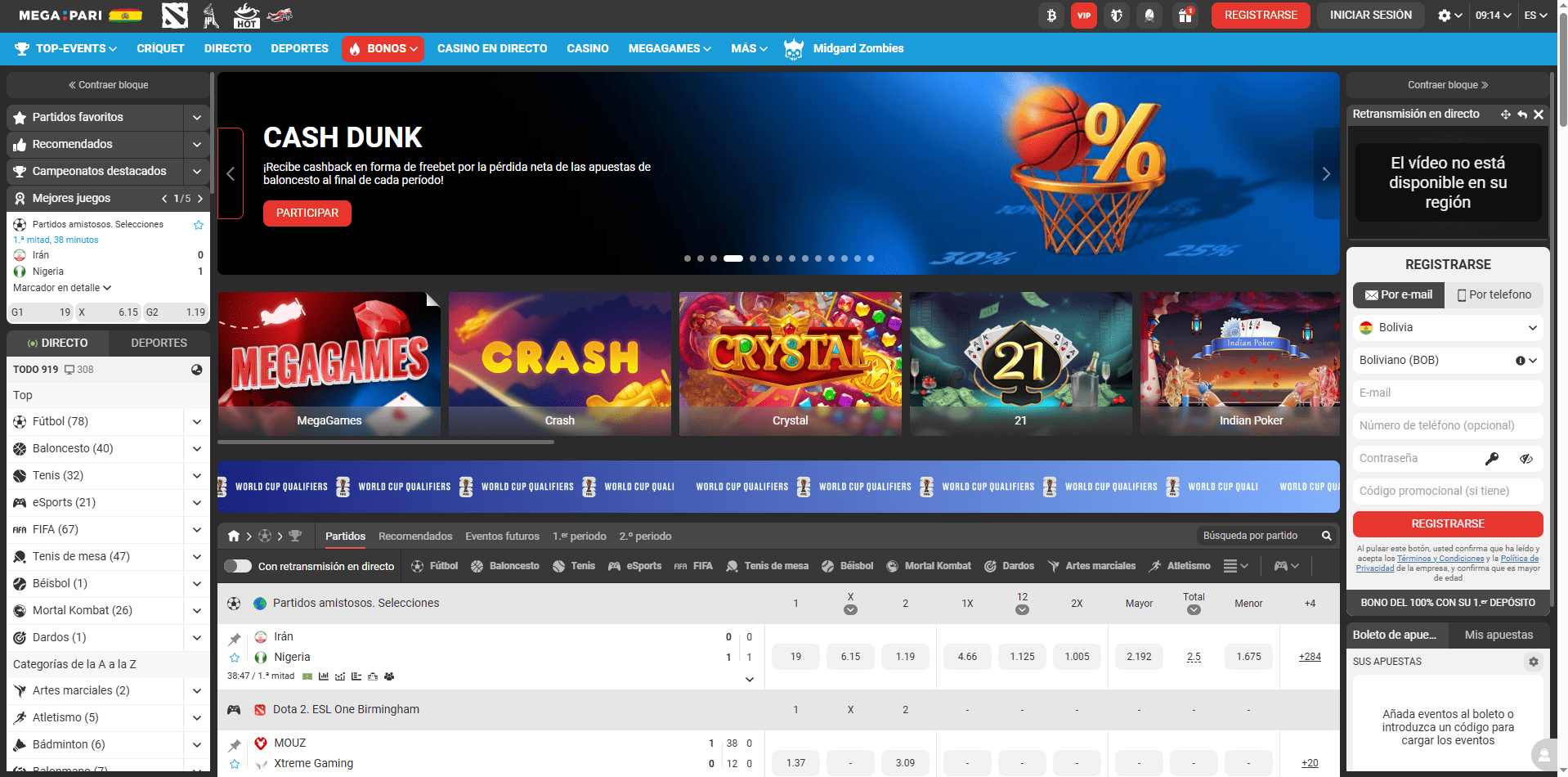Viewport: 1568px width, 777px height.
Task: Go to previous banner slide arrow
Action: (231, 173)
